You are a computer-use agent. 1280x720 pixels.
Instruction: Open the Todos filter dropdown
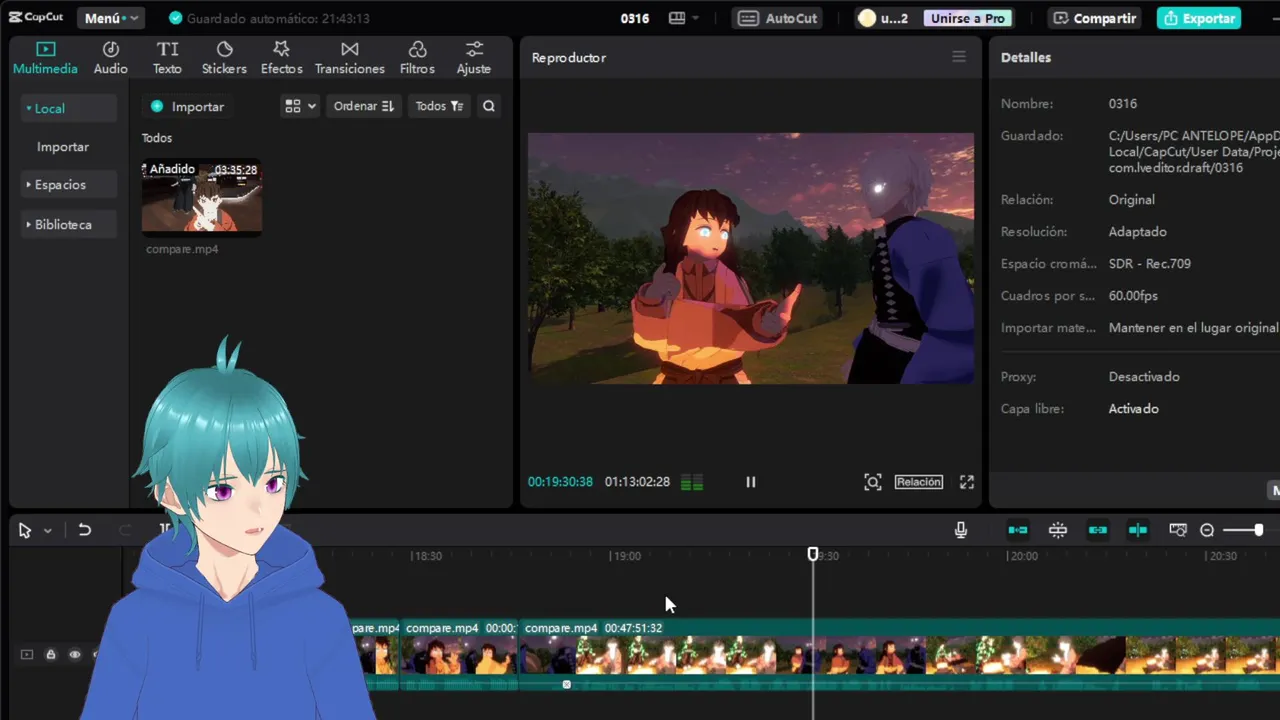pyautogui.click(x=439, y=106)
